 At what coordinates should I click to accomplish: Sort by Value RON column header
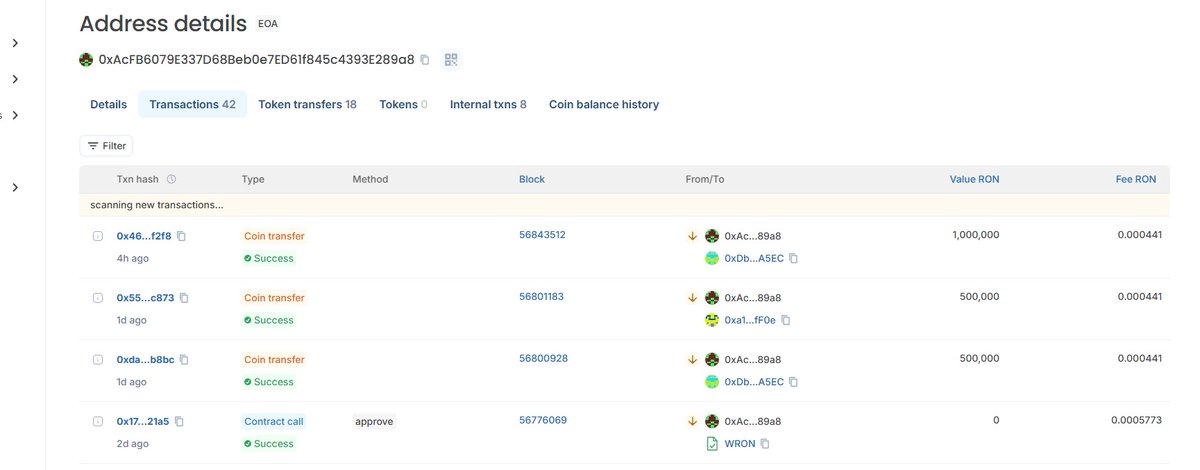coord(974,179)
